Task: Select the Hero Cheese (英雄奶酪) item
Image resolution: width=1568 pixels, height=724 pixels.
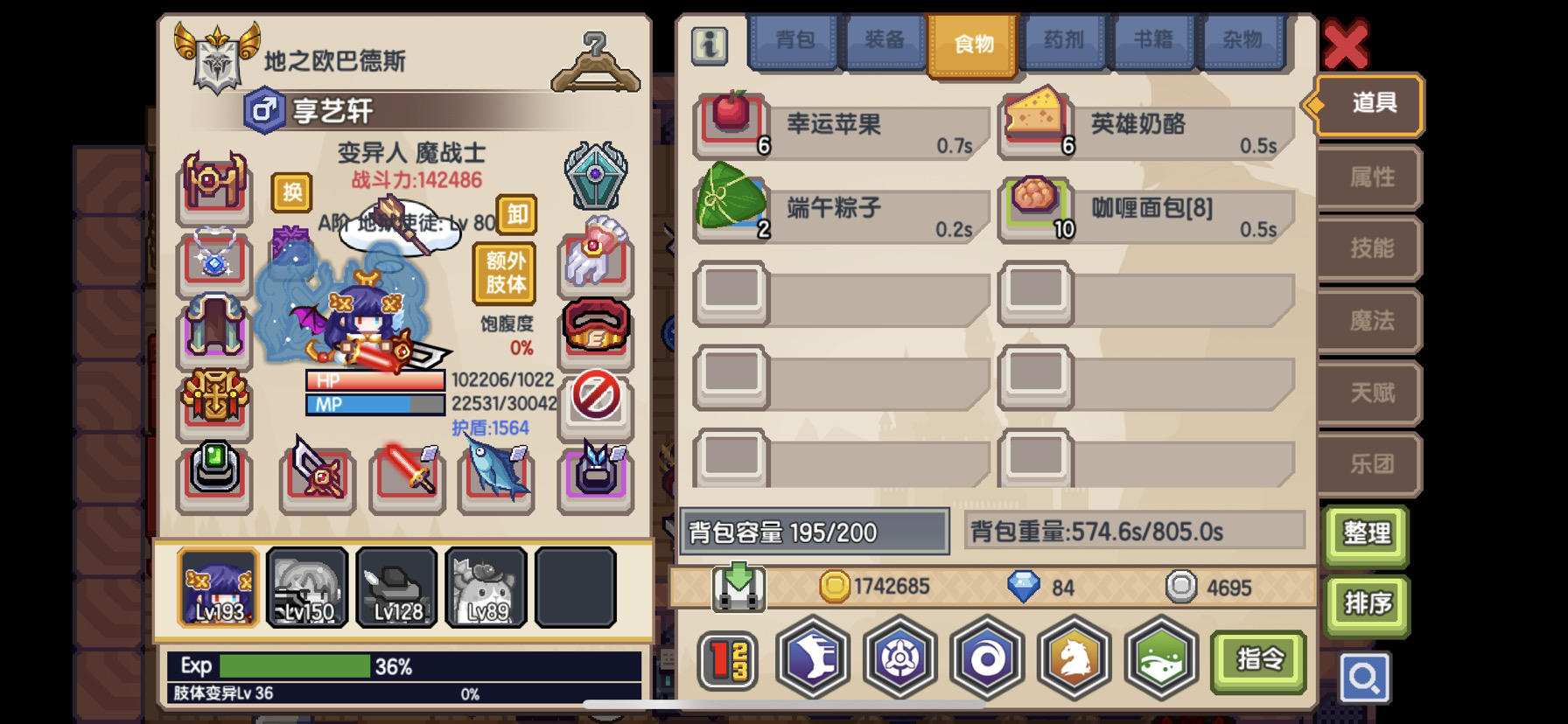Action: (x=1146, y=126)
